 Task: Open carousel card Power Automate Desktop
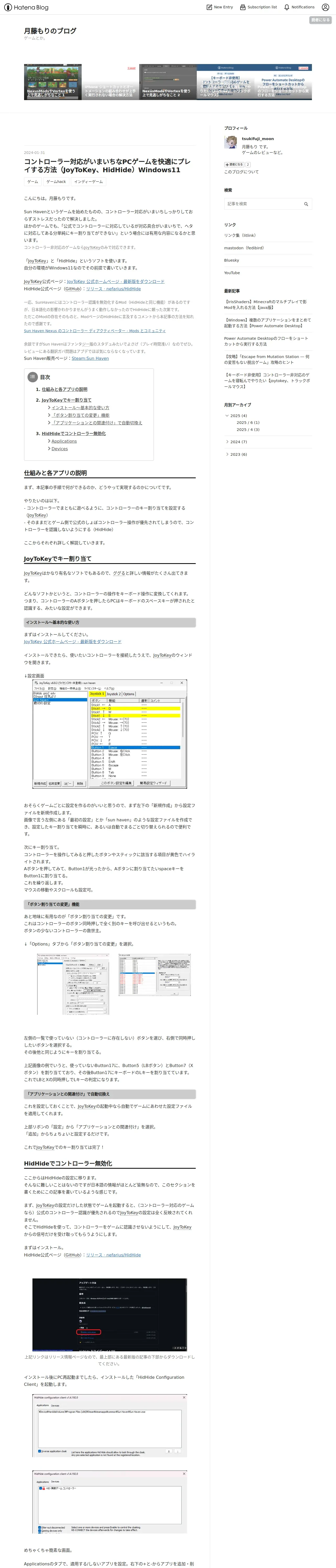tap(283, 82)
